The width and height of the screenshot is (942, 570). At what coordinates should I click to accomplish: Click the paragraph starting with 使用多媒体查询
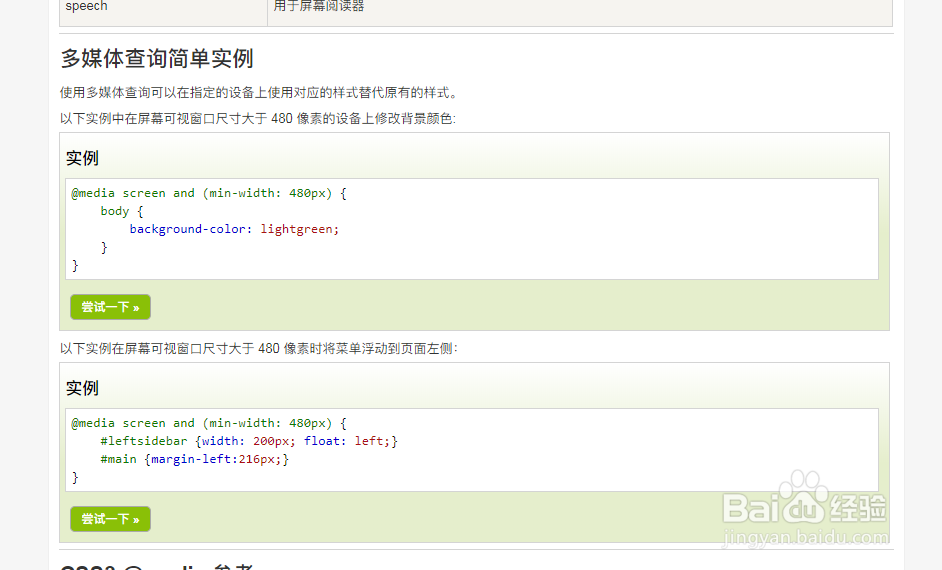(258, 93)
